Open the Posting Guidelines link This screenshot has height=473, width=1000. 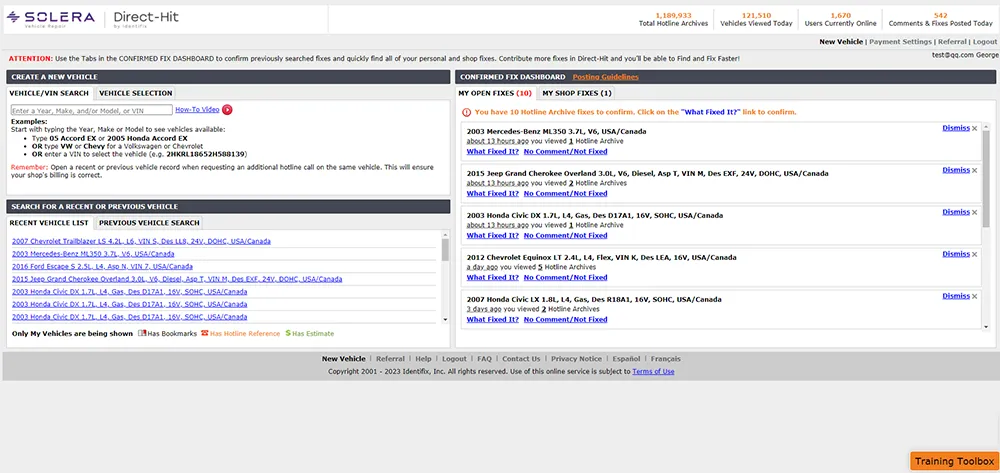605,77
